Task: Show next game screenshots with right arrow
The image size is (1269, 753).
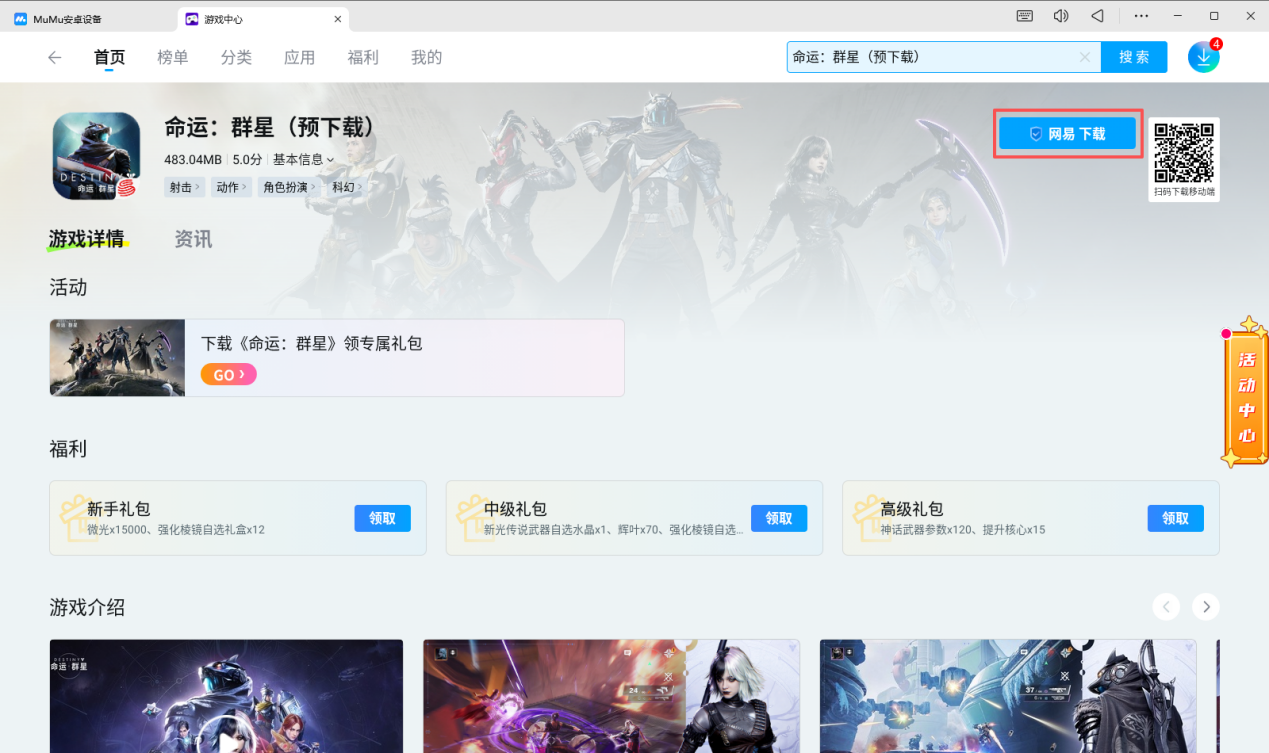Action: (x=1206, y=606)
